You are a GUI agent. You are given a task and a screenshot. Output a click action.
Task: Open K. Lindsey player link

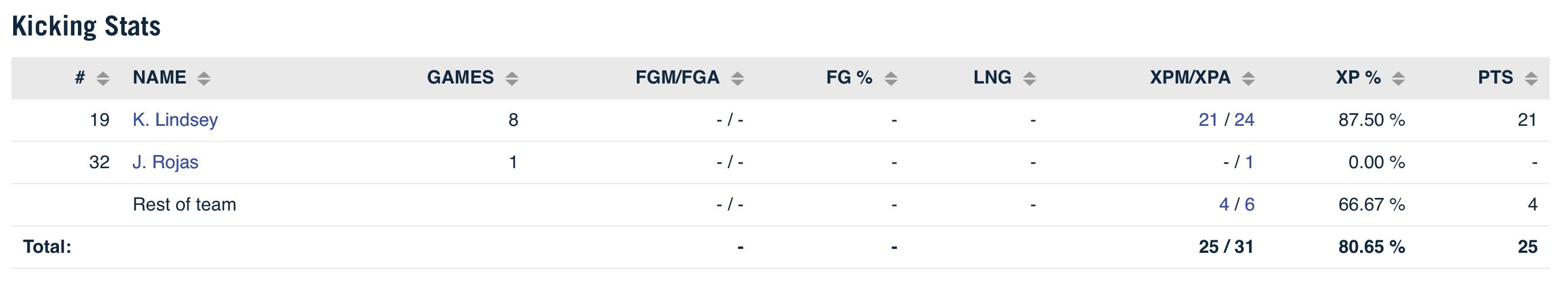point(175,120)
